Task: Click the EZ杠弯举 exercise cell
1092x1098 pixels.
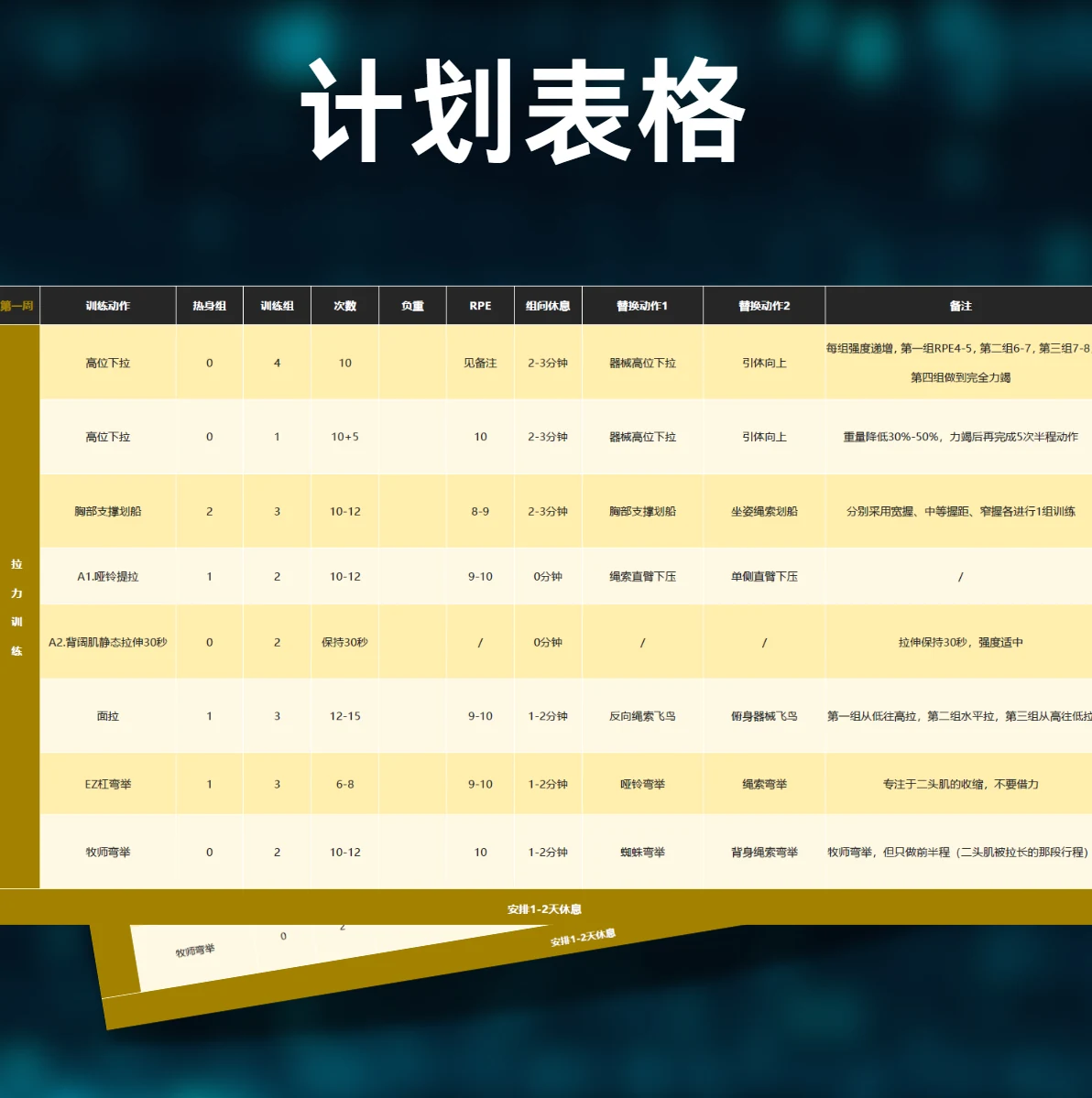Action: pyautogui.click(x=108, y=784)
